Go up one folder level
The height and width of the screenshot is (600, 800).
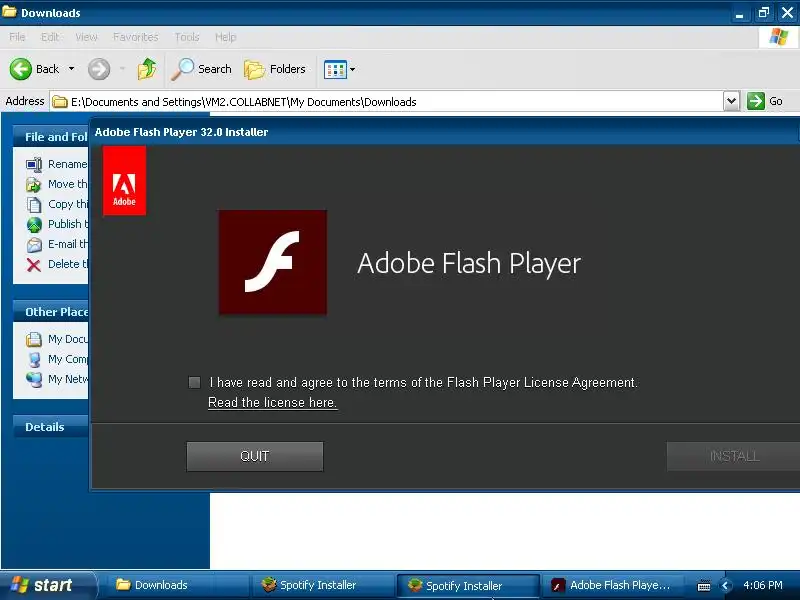click(147, 69)
